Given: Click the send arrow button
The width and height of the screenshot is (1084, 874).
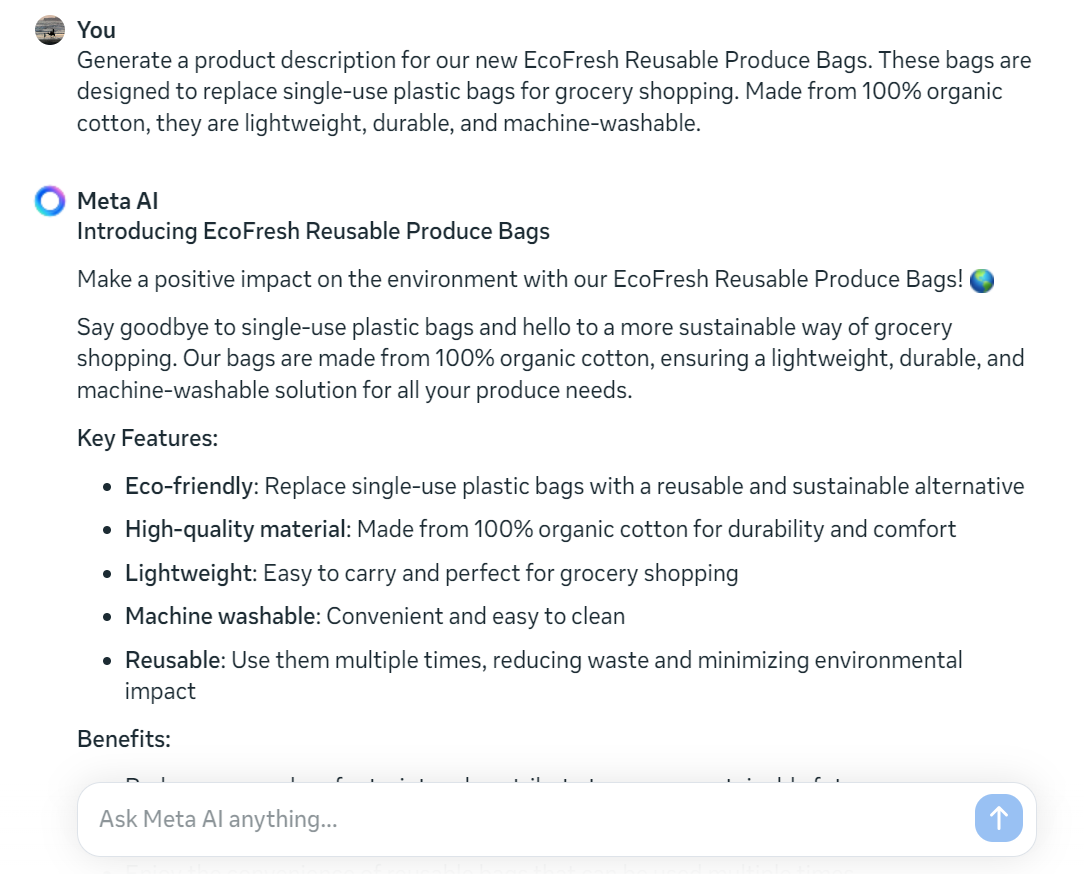Looking at the screenshot, I should tap(998, 818).
